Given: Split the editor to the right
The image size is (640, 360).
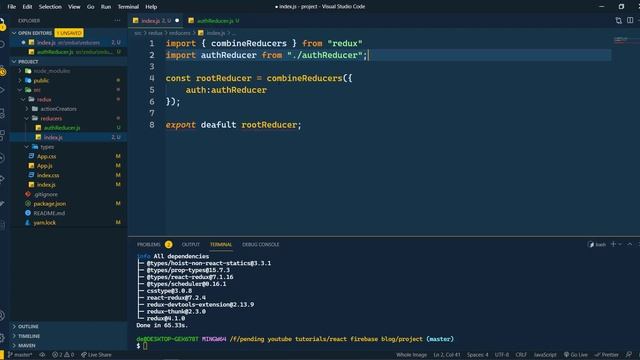Looking at the screenshot, I should tap(630, 20).
